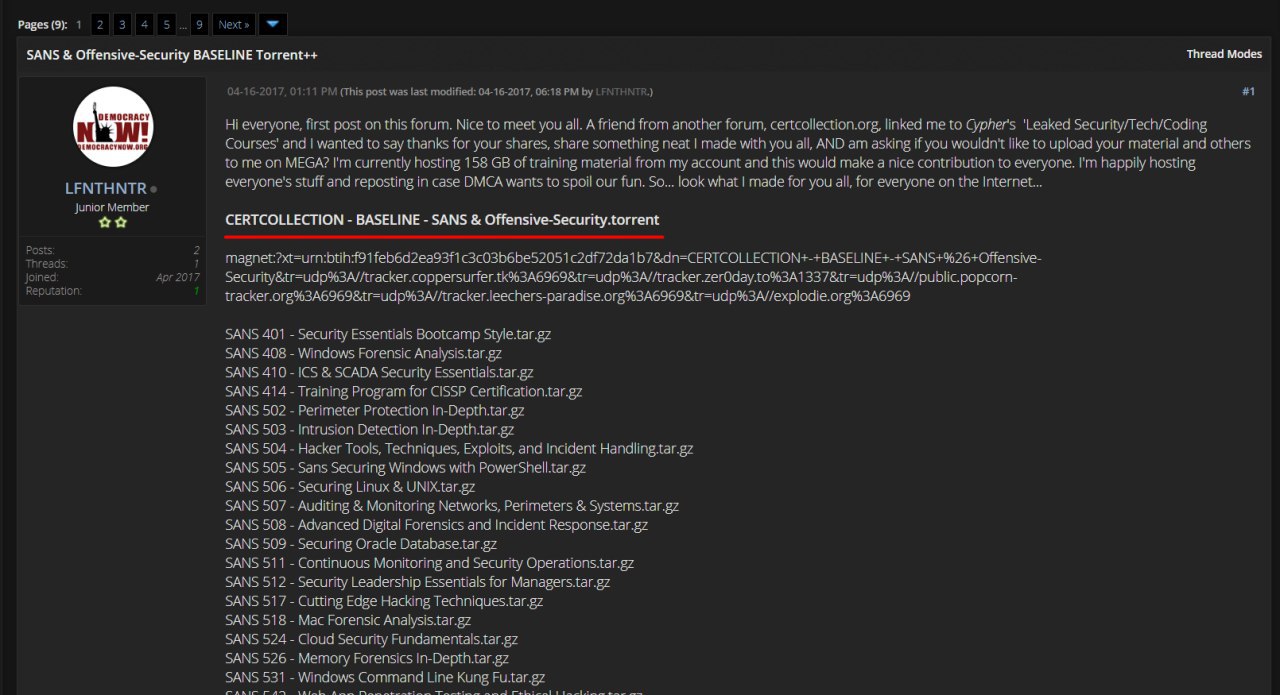Click the offline status dot beside LFNTHNTR
The width and height of the screenshot is (1280, 695).
click(x=153, y=189)
